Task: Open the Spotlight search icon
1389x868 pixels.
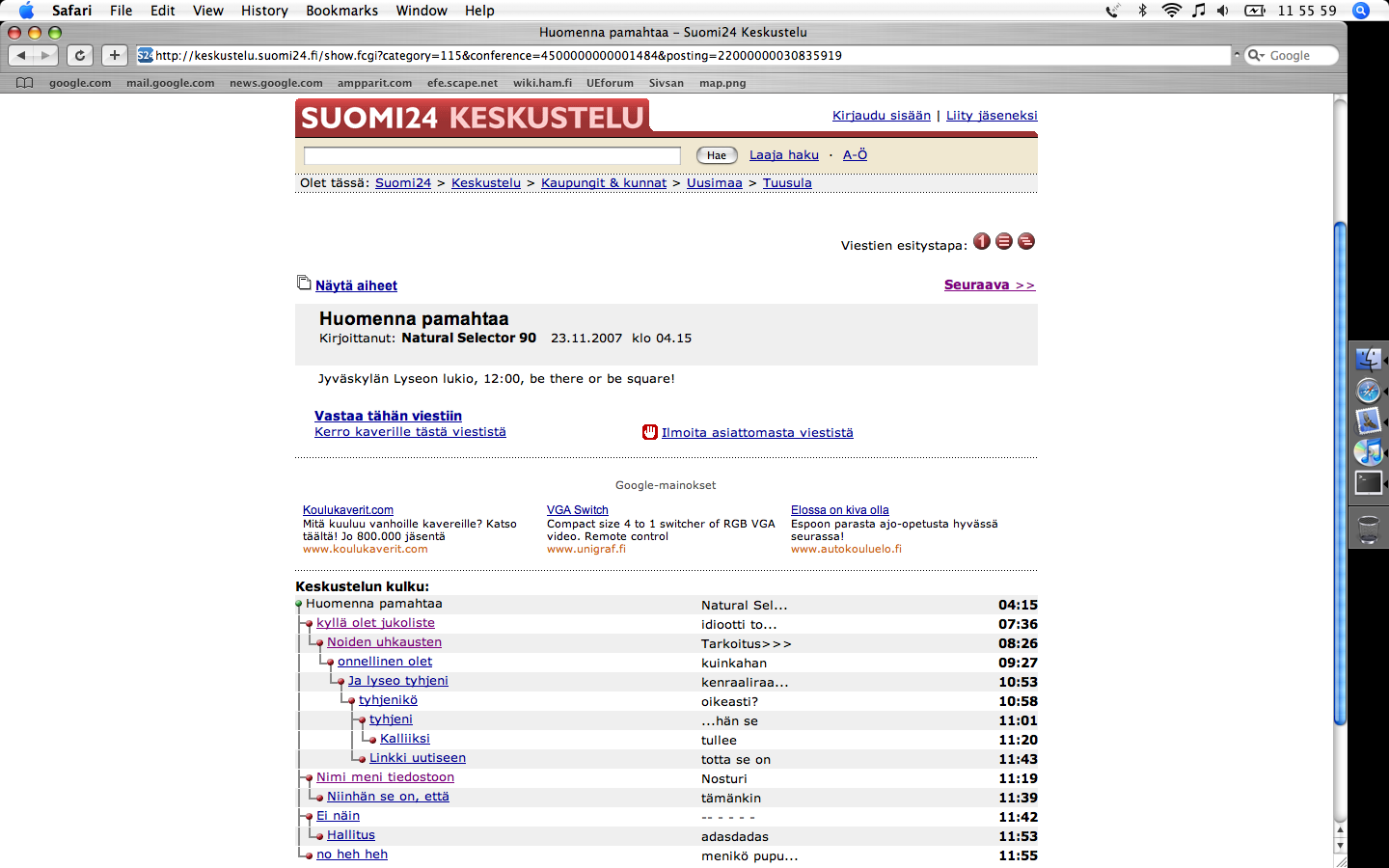Action: 1361,11
